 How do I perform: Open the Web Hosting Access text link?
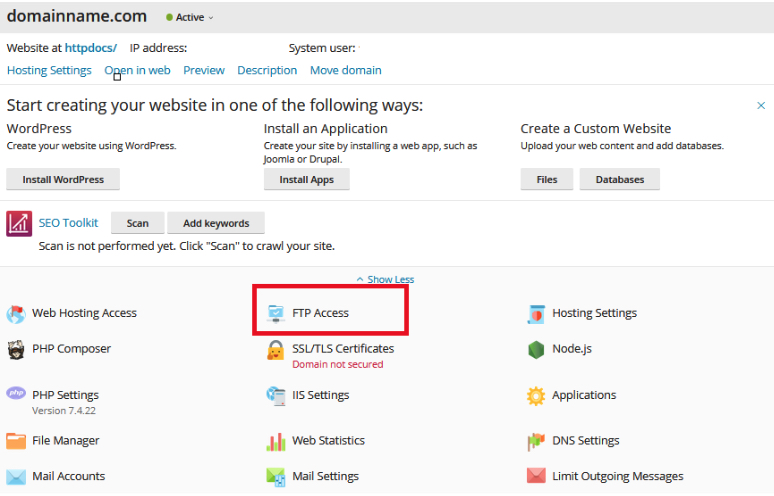pos(84,313)
